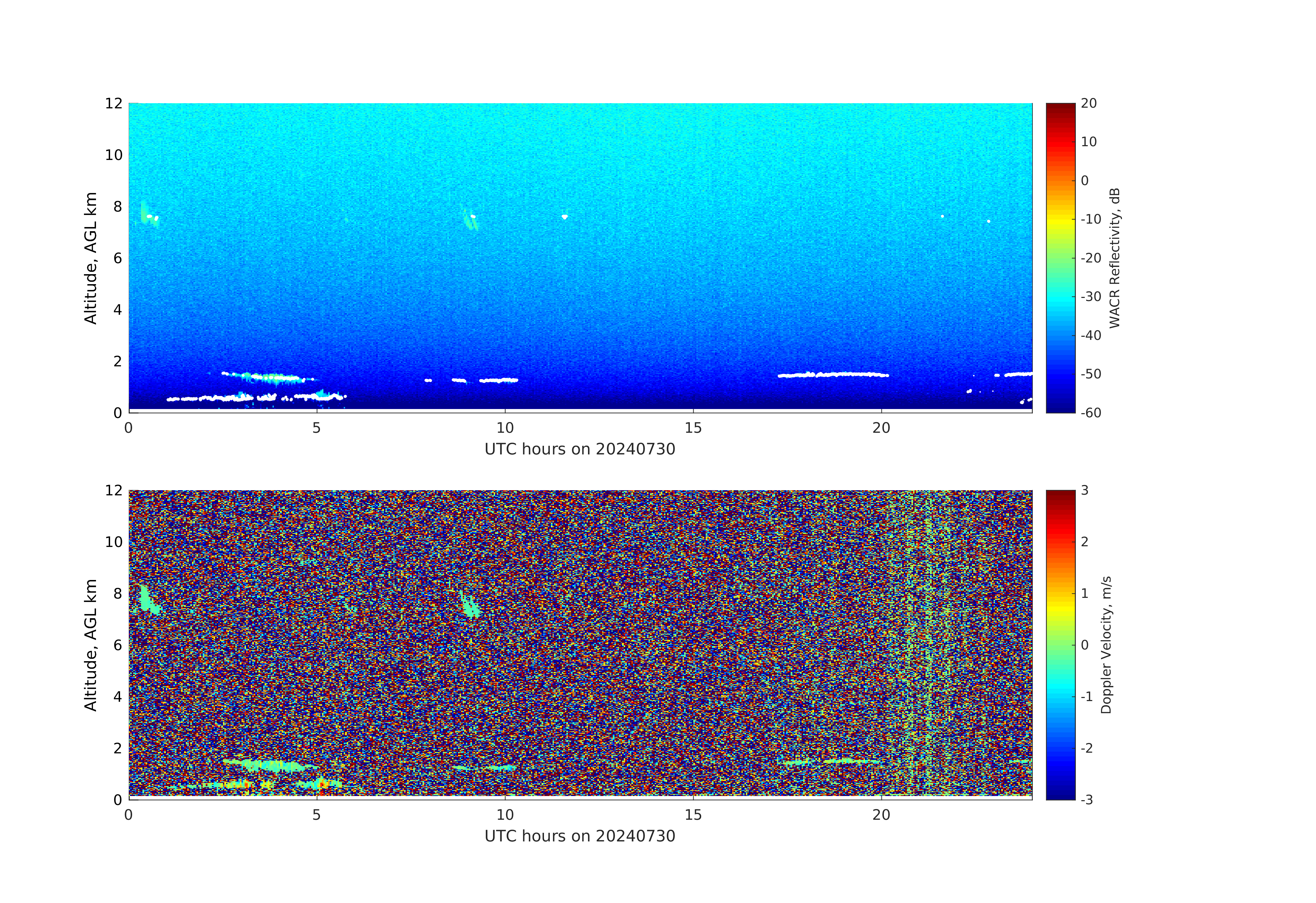Screen dimensions: 1316x903
Task: Click hour 15 tick on top plot
Action: (x=693, y=428)
